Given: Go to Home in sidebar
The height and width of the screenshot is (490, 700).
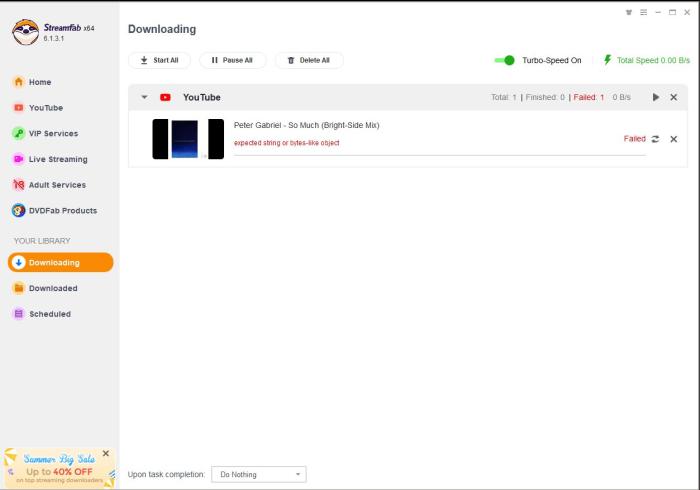Looking at the screenshot, I should point(40,82).
